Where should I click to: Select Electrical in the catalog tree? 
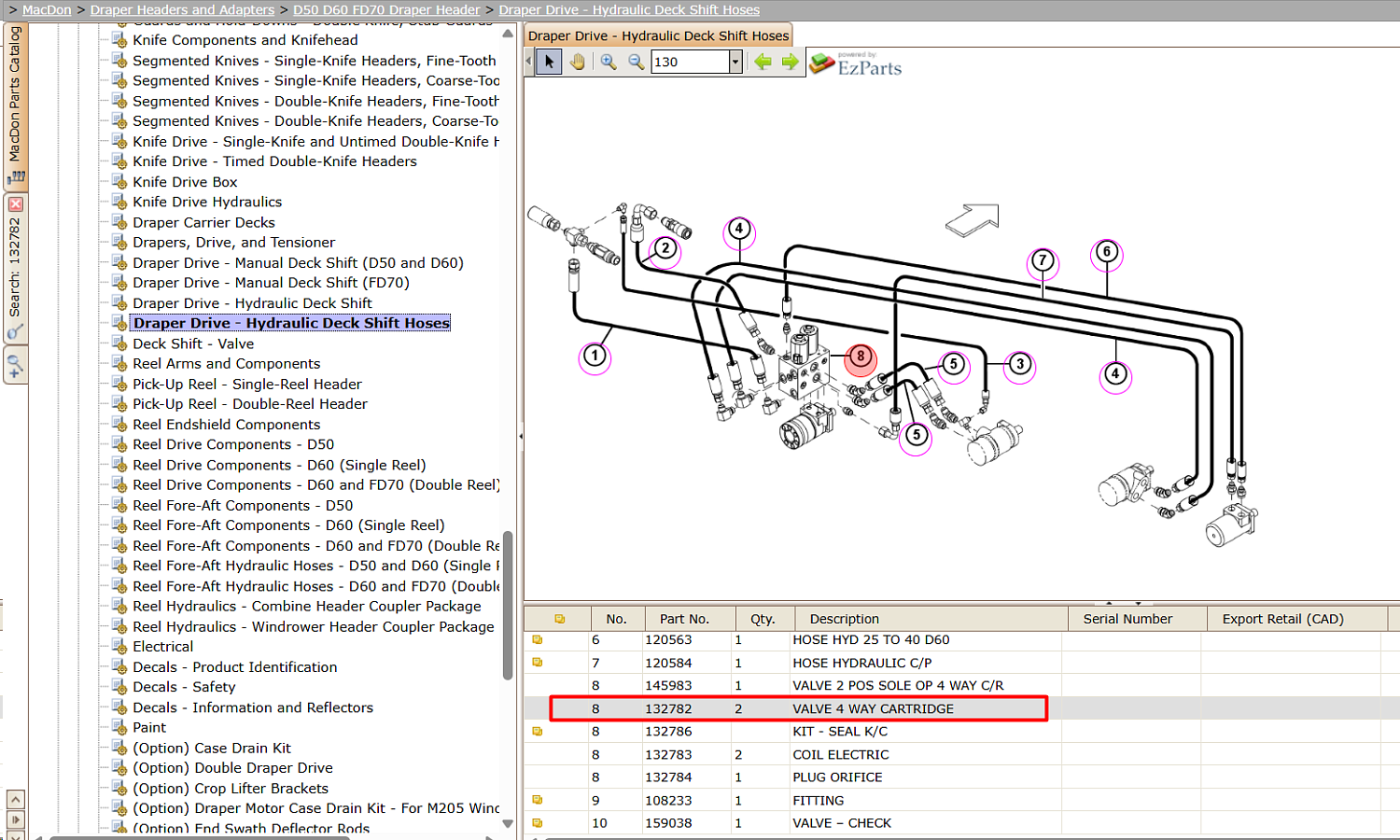(x=162, y=647)
